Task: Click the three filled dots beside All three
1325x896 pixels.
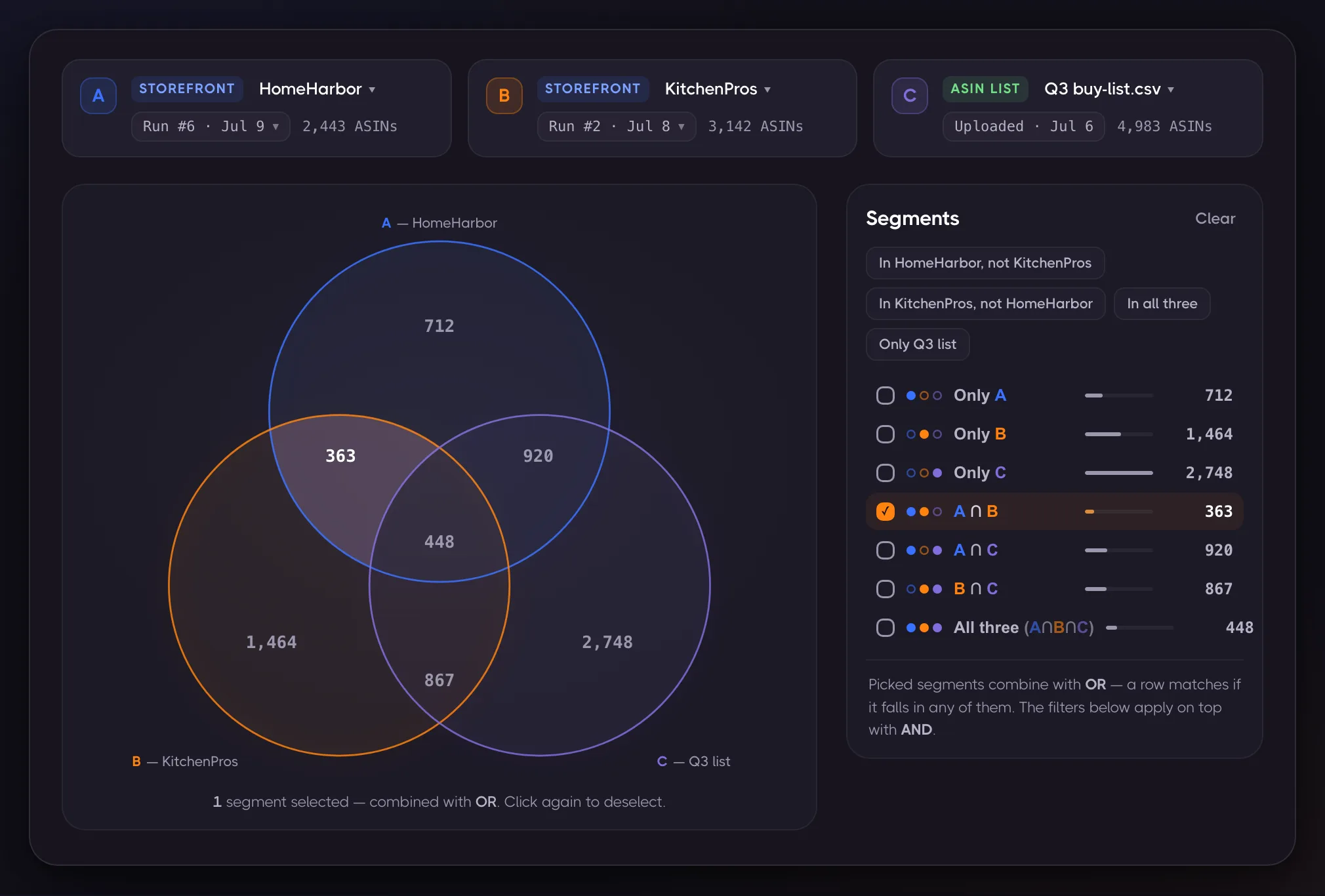Action: pyautogui.click(x=924, y=628)
